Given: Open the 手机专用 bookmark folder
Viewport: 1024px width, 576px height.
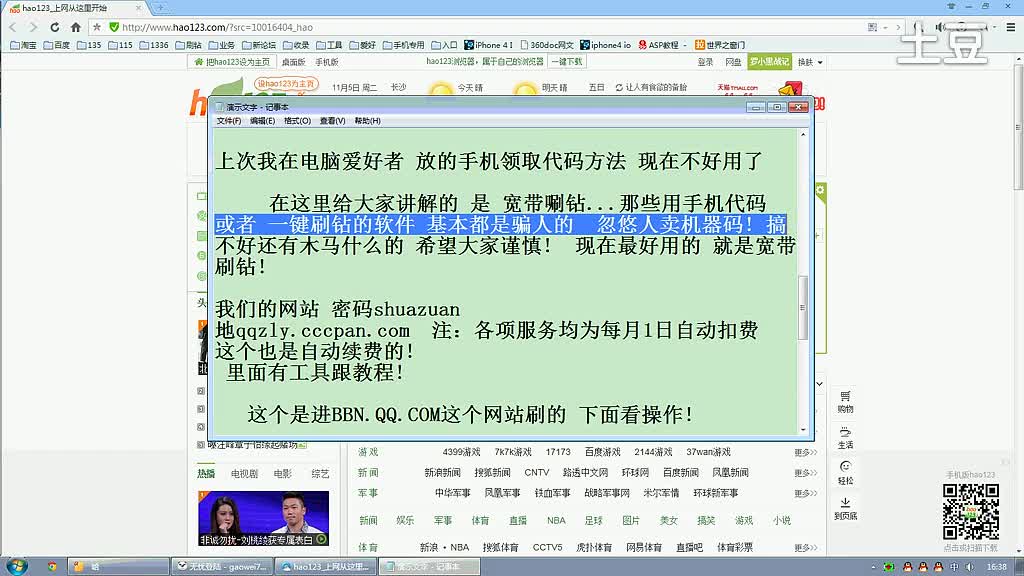Looking at the screenshot, I should pyautogui.click(x=404, y=45).
